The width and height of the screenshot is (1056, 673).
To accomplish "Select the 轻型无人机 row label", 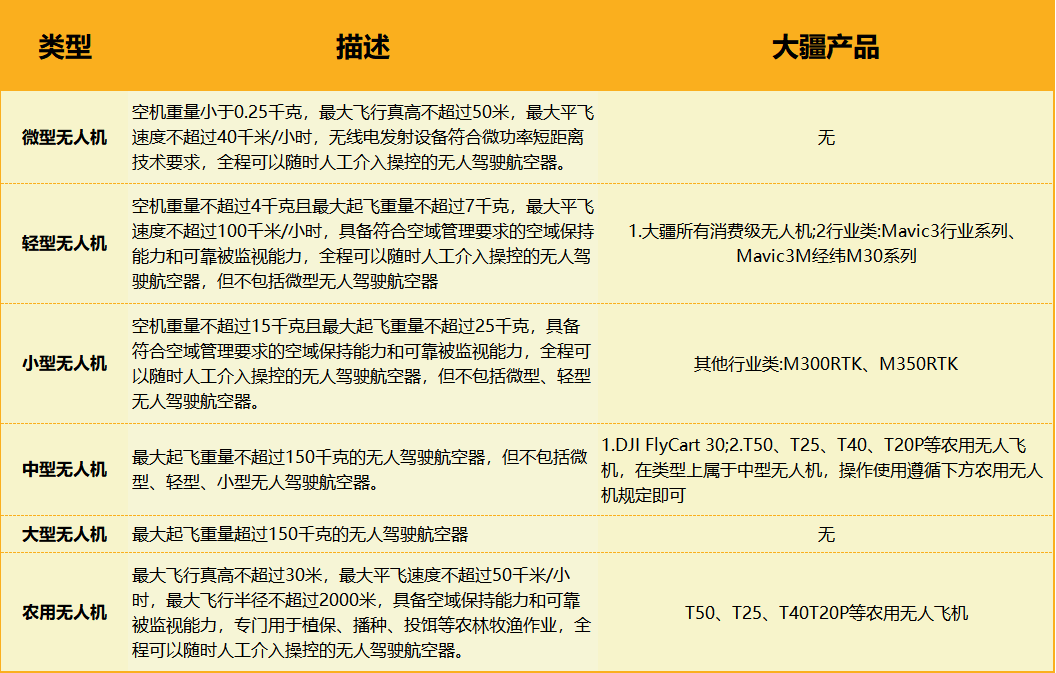I will (65, 243).
